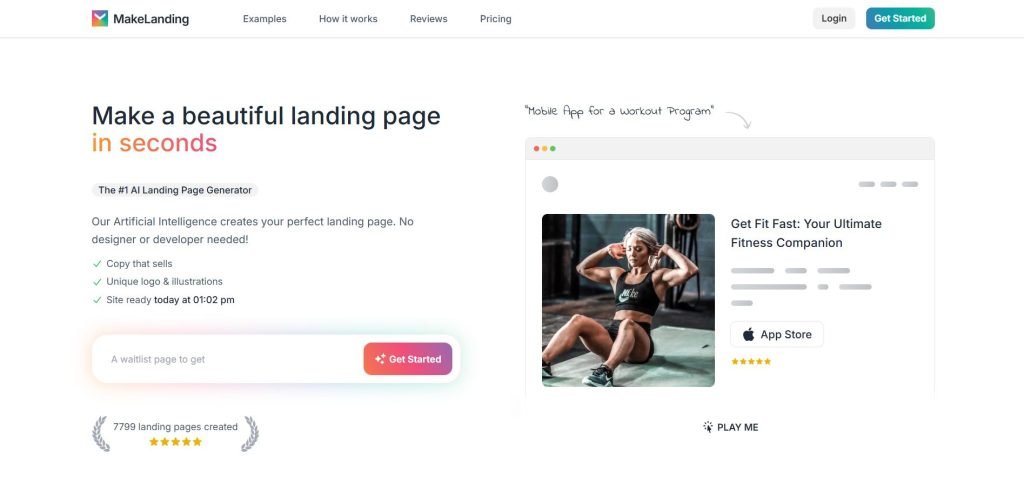
Task: Click the left laurel wreath icon
Action: 101,434
